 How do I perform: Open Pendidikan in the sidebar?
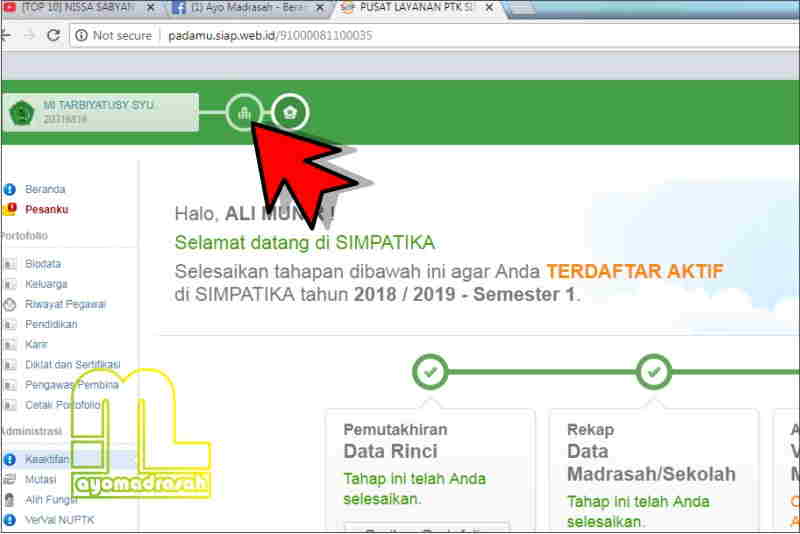coord(51,324)
